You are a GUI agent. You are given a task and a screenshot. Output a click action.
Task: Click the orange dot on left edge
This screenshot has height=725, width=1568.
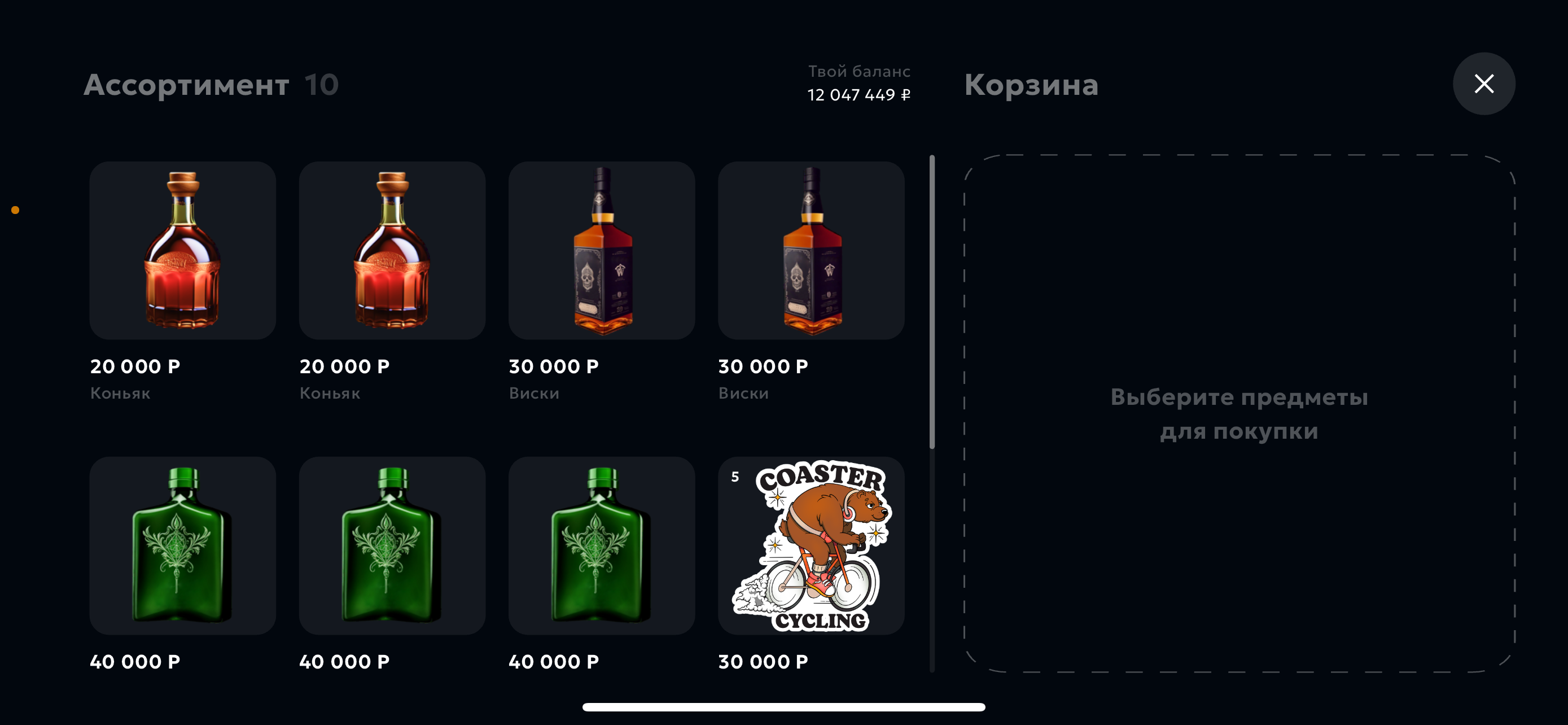(15, 210)
